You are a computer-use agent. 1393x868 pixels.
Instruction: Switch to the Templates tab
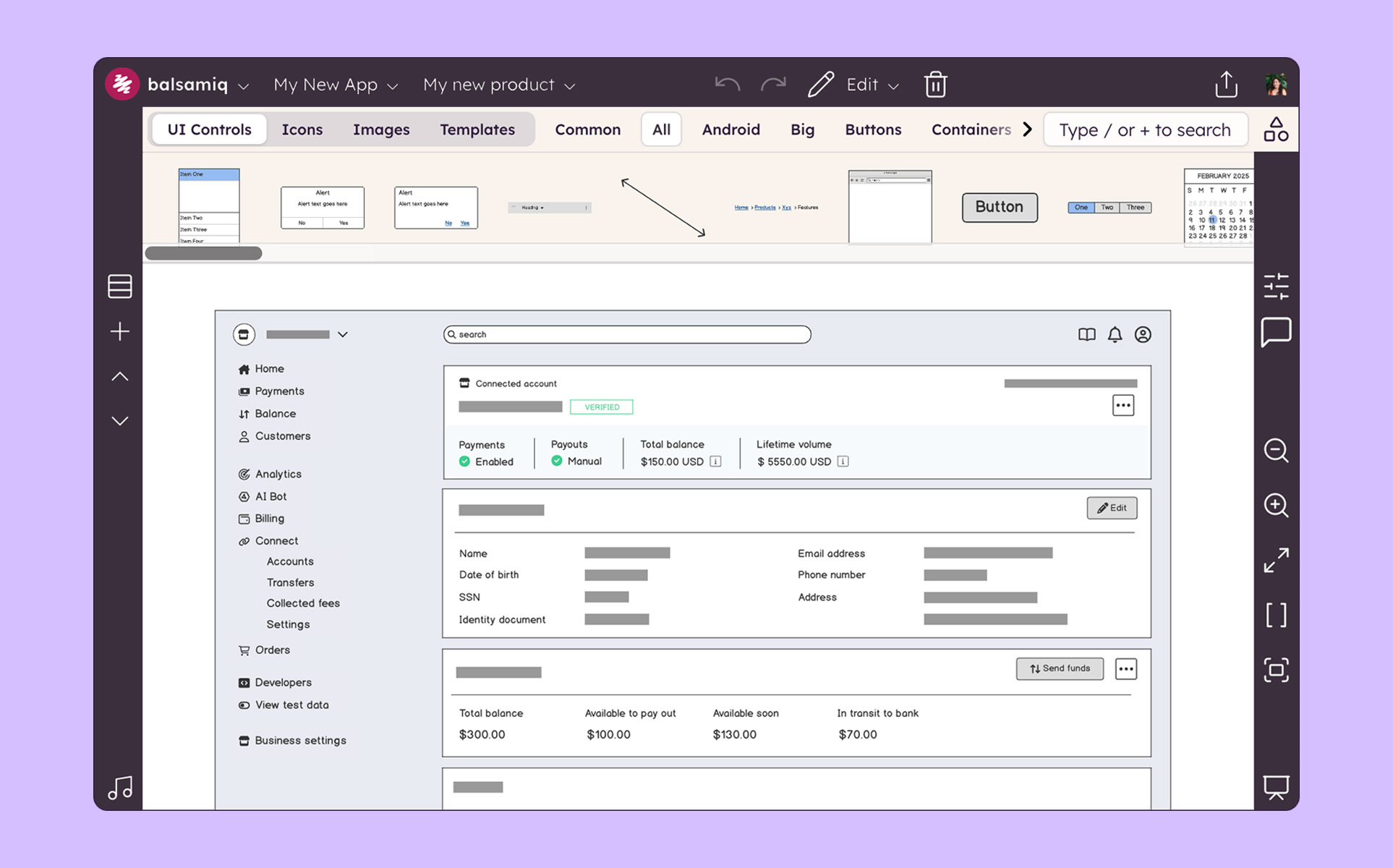477,129
